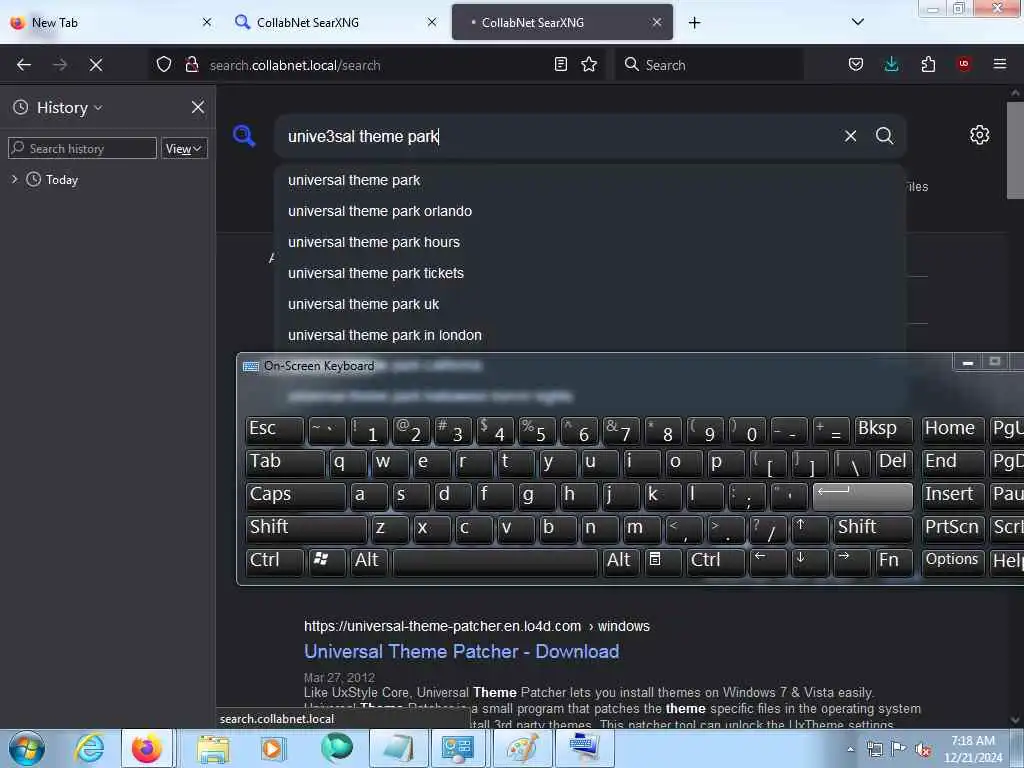Tap Home key on On-Screen Keyboard
The width and height of the screenshot is (1024, 768).
pyautogui.click(x=952, y=430)
